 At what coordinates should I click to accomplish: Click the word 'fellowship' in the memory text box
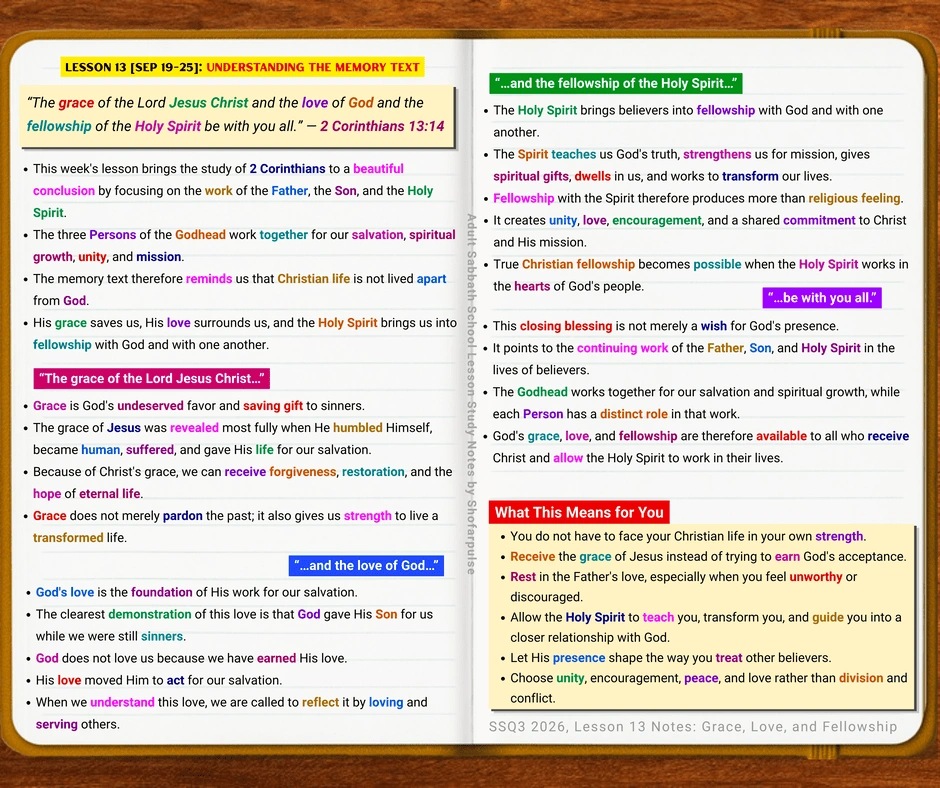pos(59,126)
